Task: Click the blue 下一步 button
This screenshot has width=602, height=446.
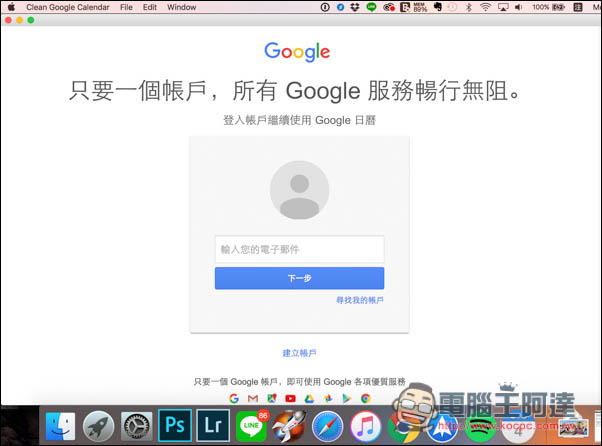Action: (x=299, y=278)
